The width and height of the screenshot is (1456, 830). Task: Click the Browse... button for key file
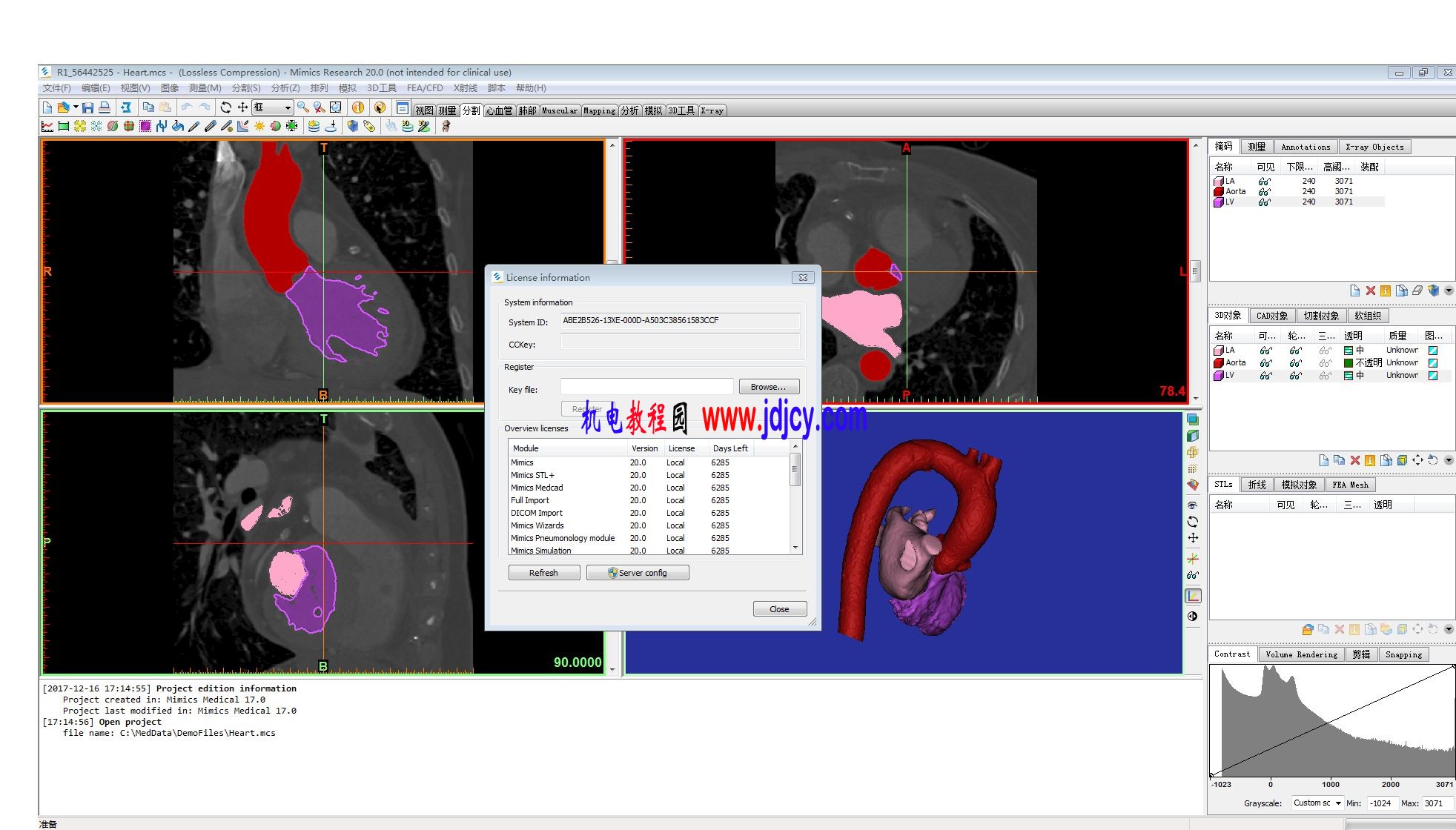point(768,387)
